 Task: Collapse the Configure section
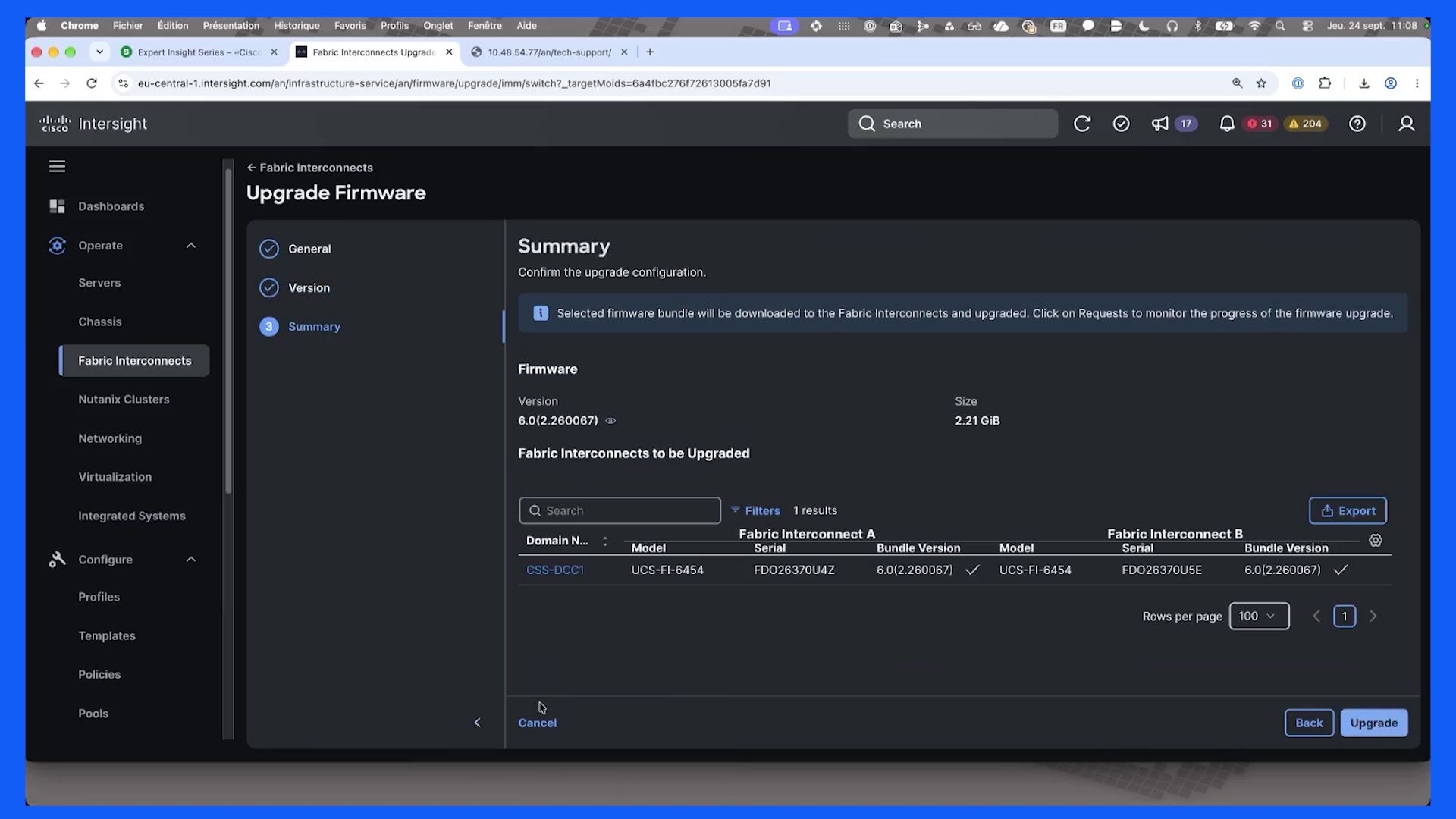tap(191, 560)
